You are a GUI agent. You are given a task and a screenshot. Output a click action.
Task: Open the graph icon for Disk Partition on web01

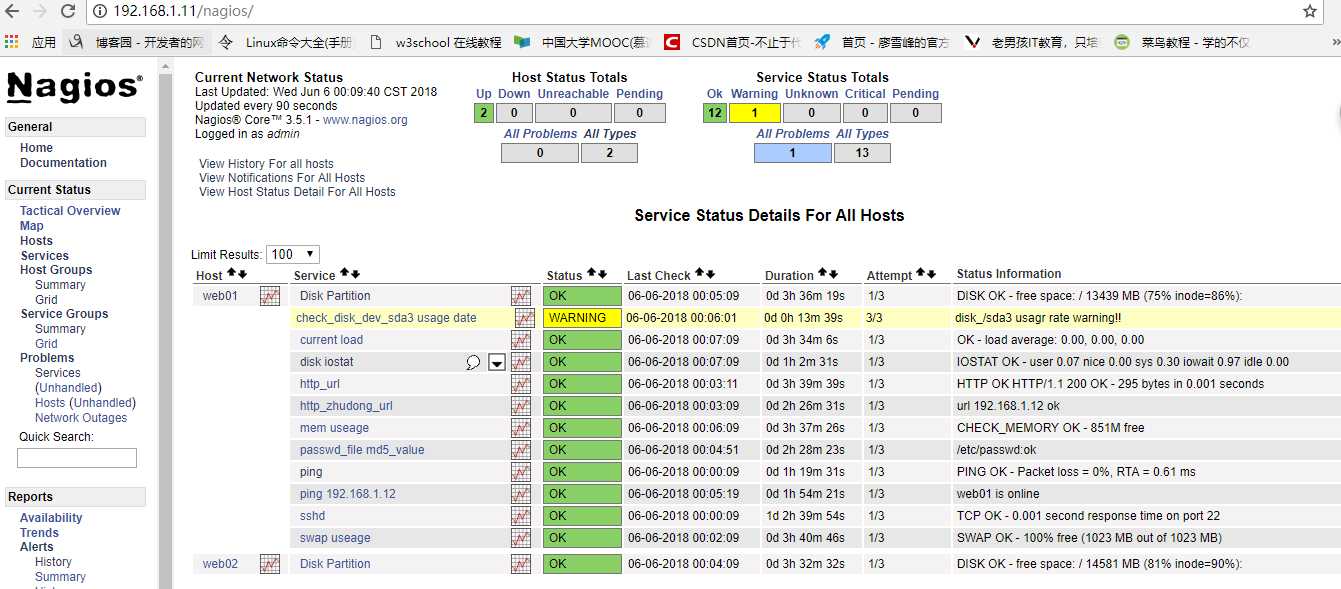(x=521, y=296)
